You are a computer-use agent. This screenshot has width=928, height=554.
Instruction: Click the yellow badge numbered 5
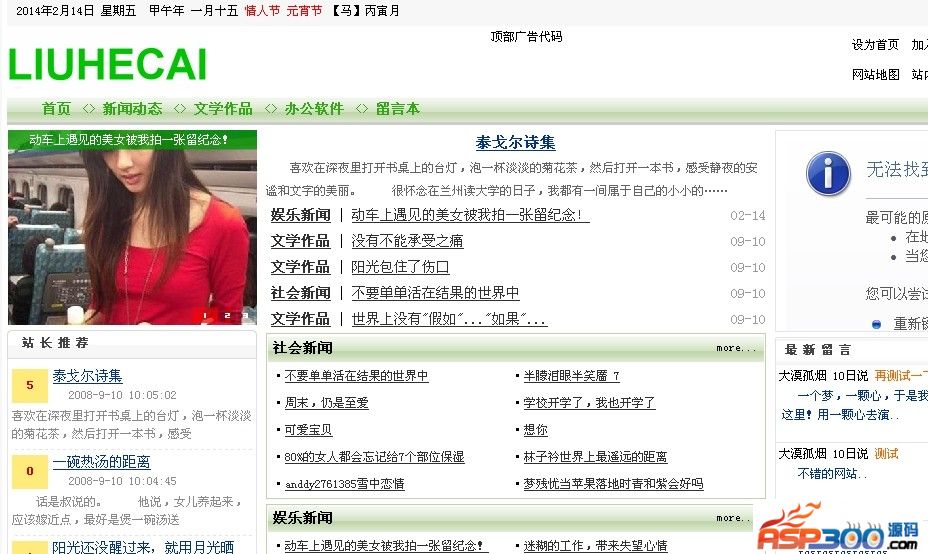30,385
